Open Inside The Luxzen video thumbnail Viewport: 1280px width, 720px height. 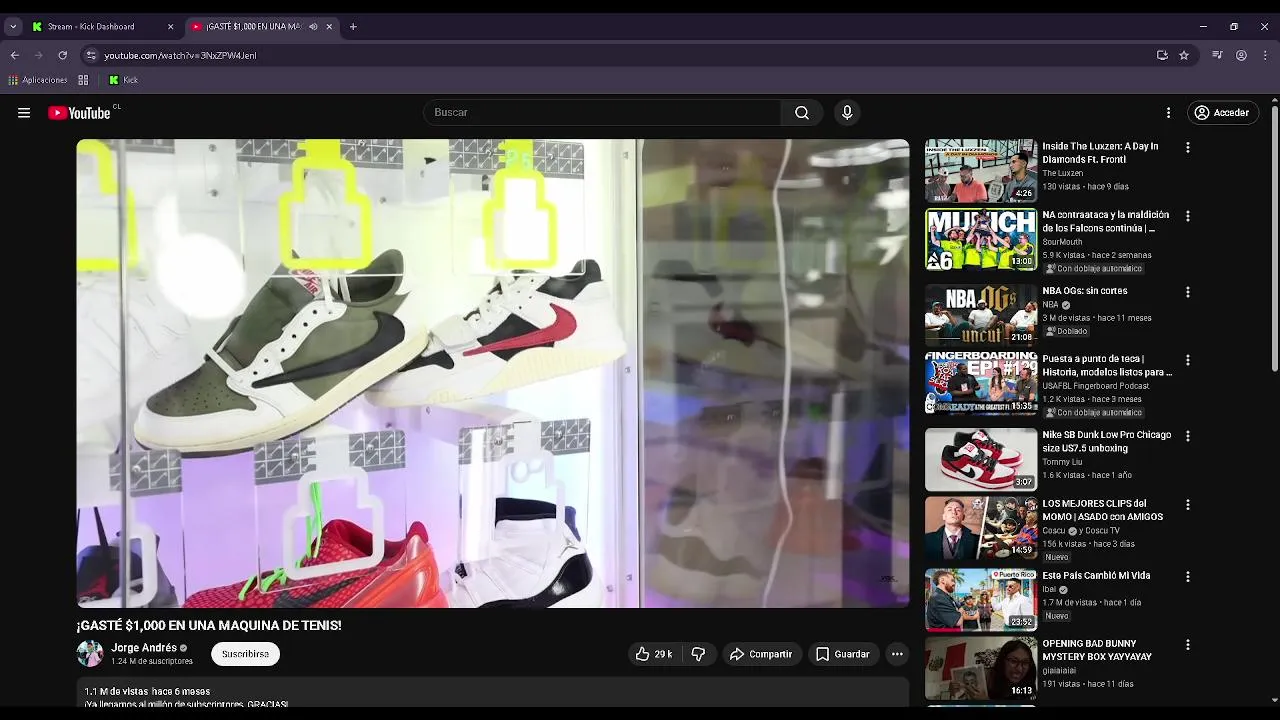coord(981,171)
